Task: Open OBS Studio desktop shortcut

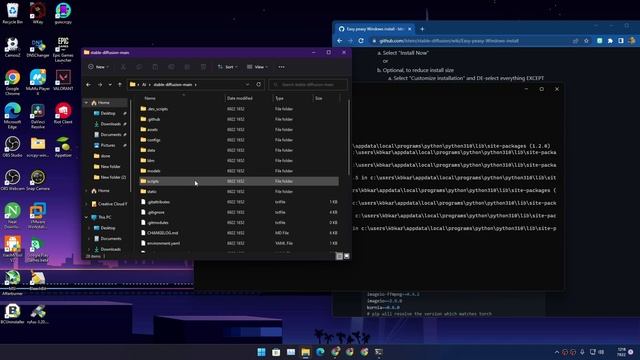Action: click(x=12, y=147)
